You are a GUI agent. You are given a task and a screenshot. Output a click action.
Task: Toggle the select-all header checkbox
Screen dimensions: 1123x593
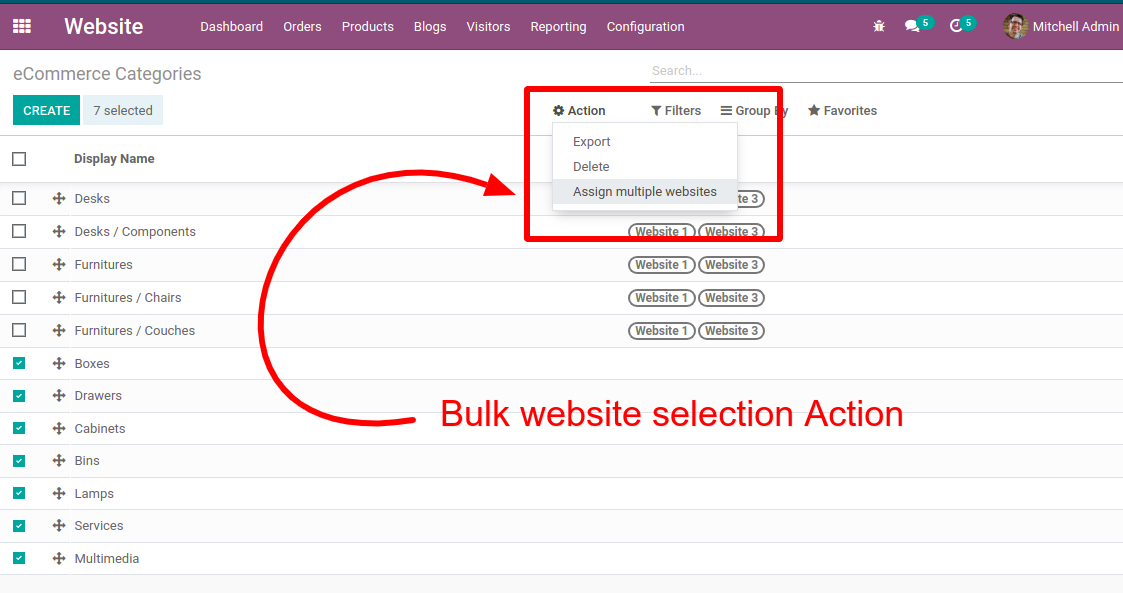pos(19,159)
